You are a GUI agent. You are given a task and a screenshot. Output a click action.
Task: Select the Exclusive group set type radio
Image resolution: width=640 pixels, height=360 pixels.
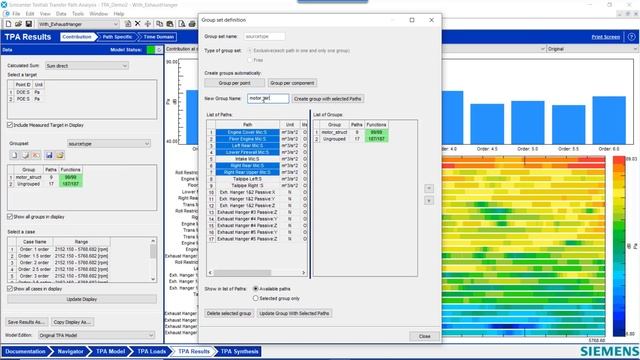[250, 51]
